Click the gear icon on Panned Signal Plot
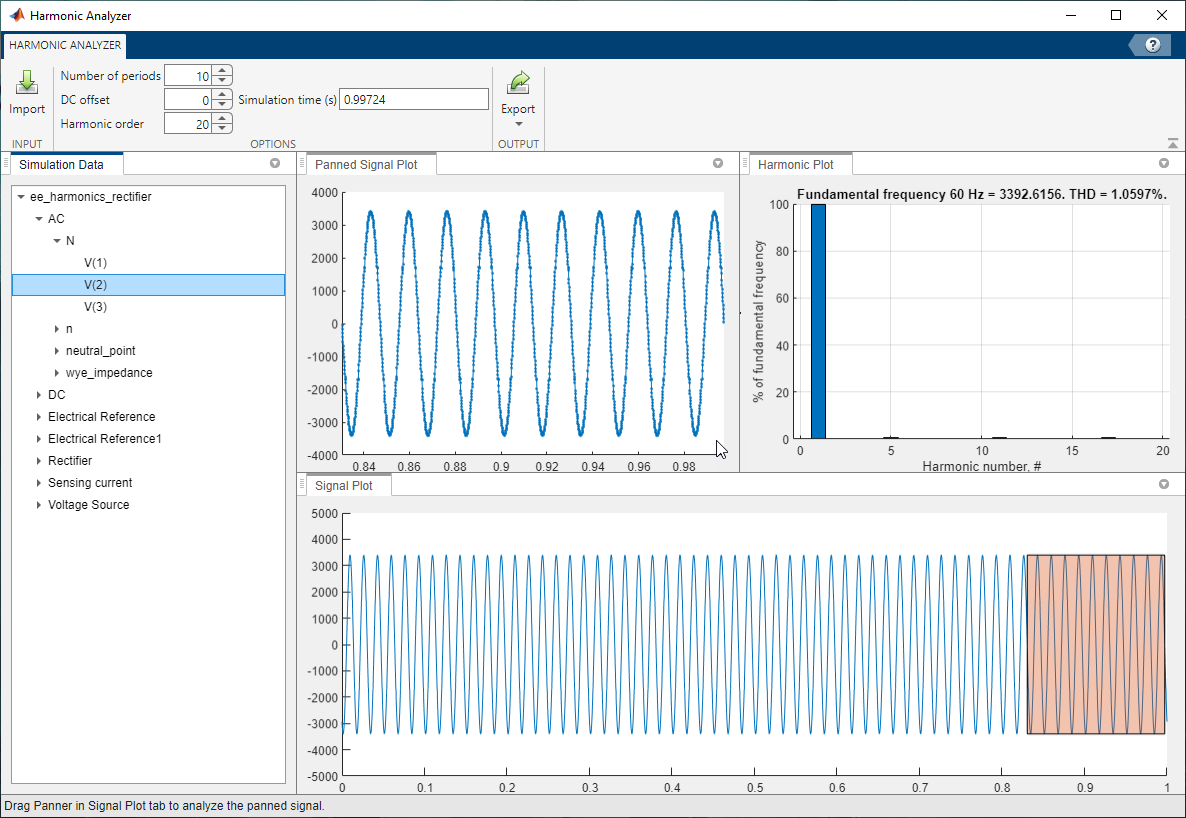The height and width of the screenshot is (818, 1186). pyautogui.click(x=717, y=163)
